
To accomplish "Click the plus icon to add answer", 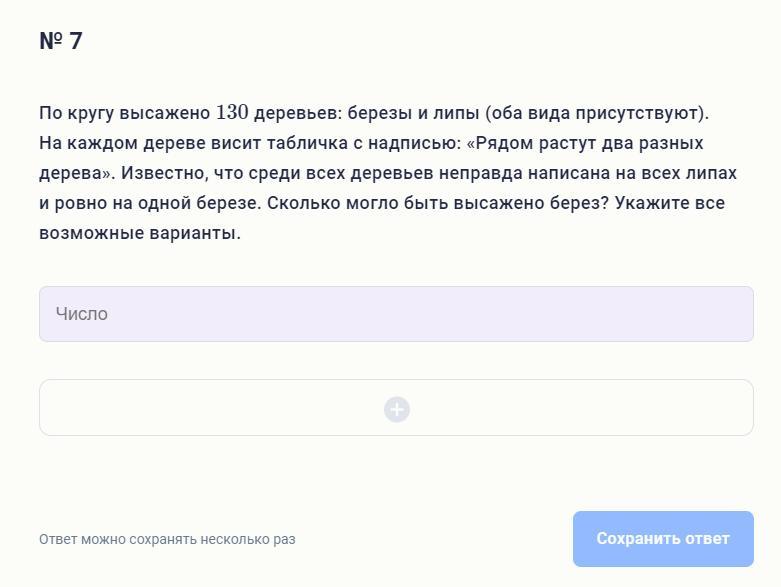I will point(397,409).
